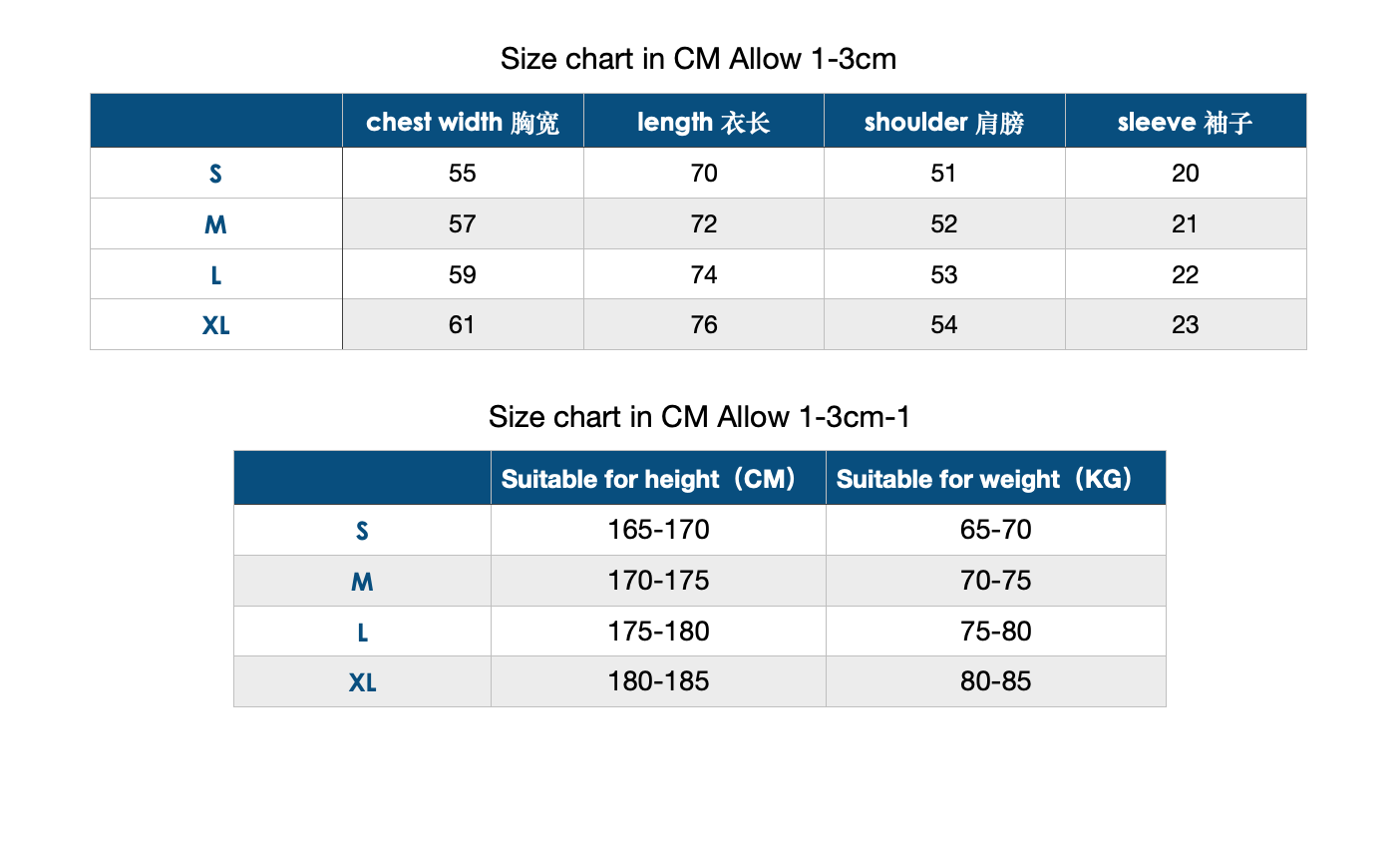Click the weight range cell 80-85

pos(995,681)
